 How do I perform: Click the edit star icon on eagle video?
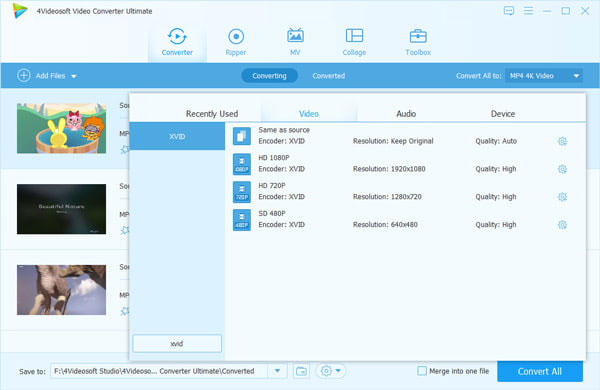[125, 311]
